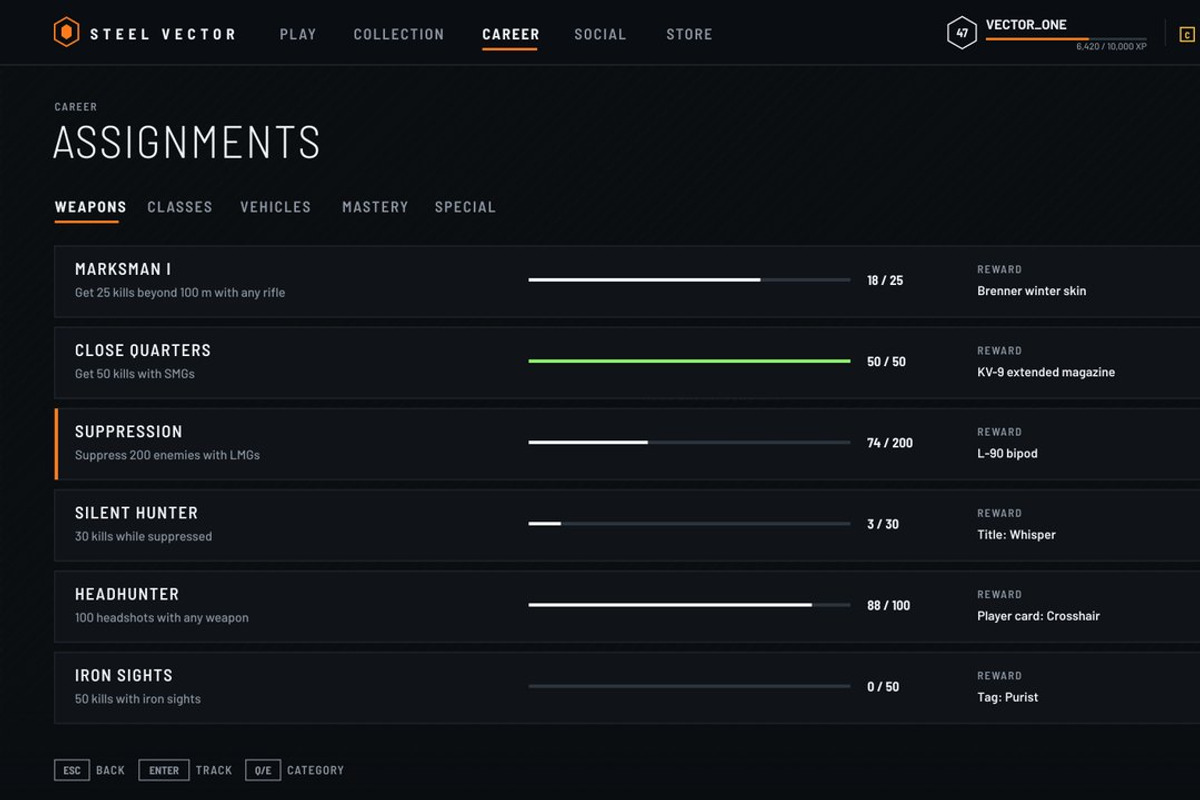Click '50 kills with iron sights' description
Screen dimensions: 1200x800
click(138, 699)
